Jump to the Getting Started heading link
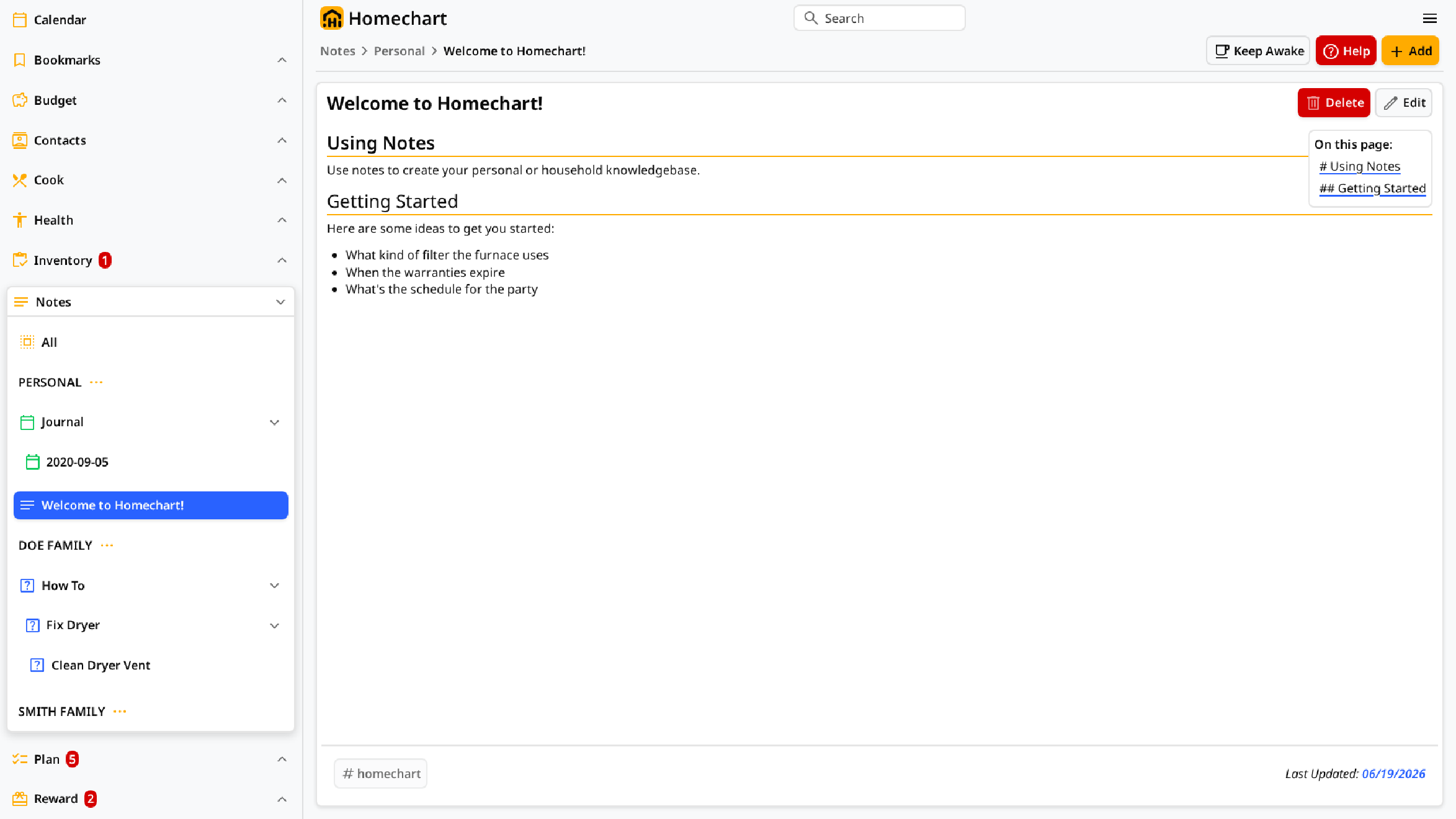Screen dimensions: 1456x819 tap(1372, 189)
